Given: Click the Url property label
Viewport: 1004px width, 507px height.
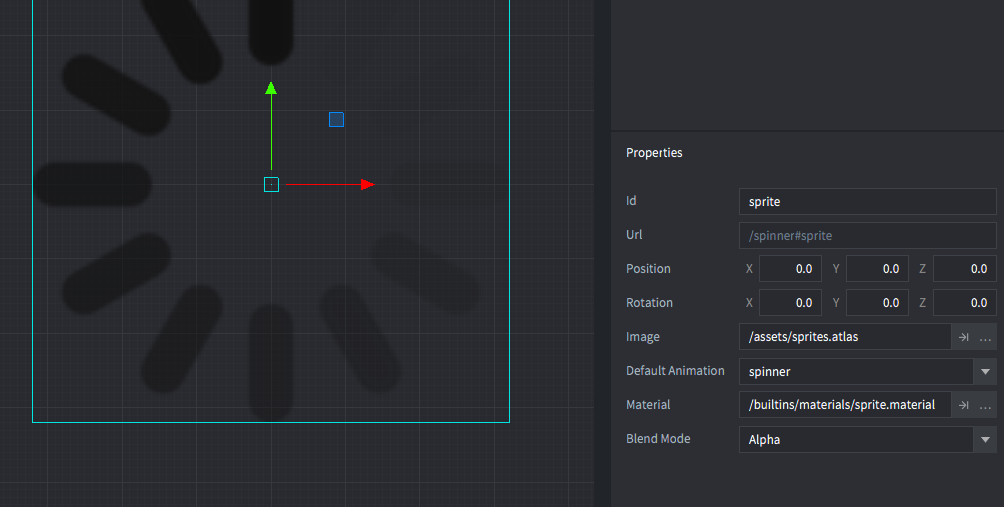Looking at the screenshot, I should [x=633, y=234].
